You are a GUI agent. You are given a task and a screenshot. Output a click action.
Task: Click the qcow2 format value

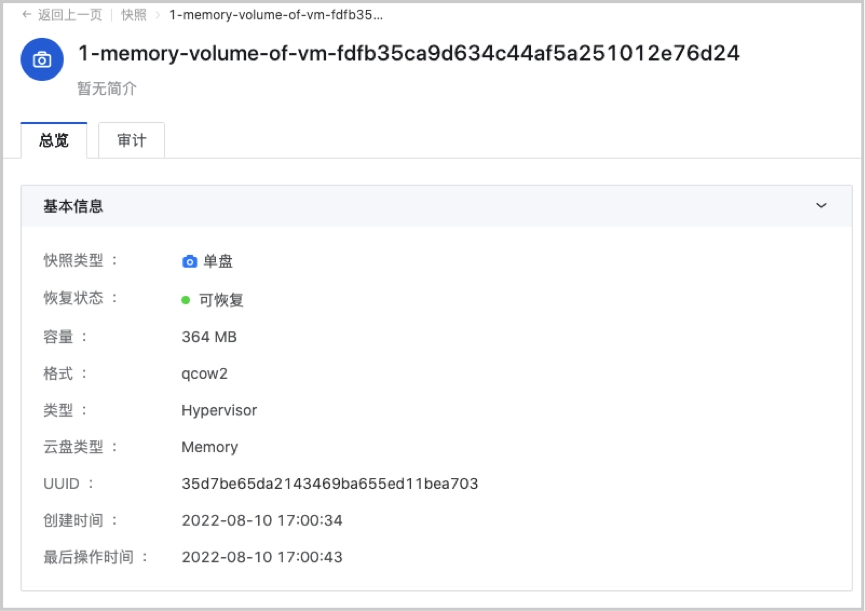tap(204, 374)
